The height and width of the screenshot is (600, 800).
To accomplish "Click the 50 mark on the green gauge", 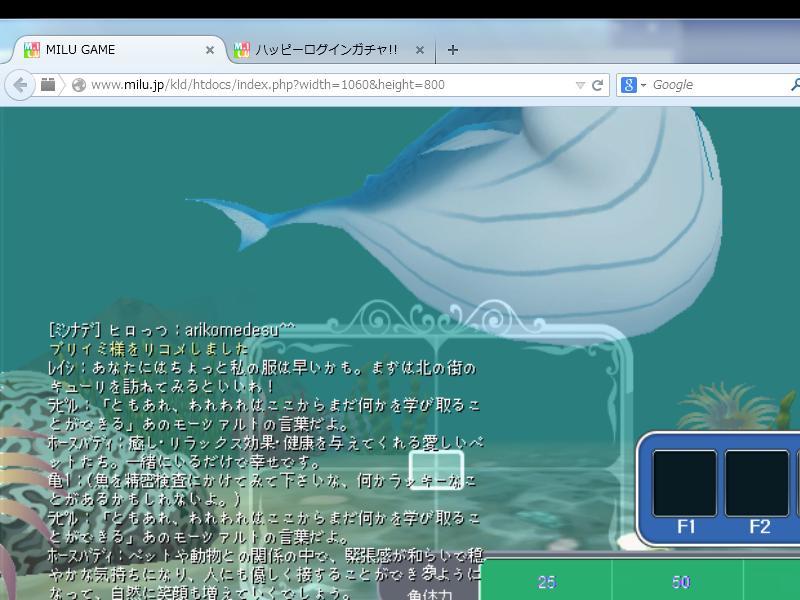I will point(681,582).
